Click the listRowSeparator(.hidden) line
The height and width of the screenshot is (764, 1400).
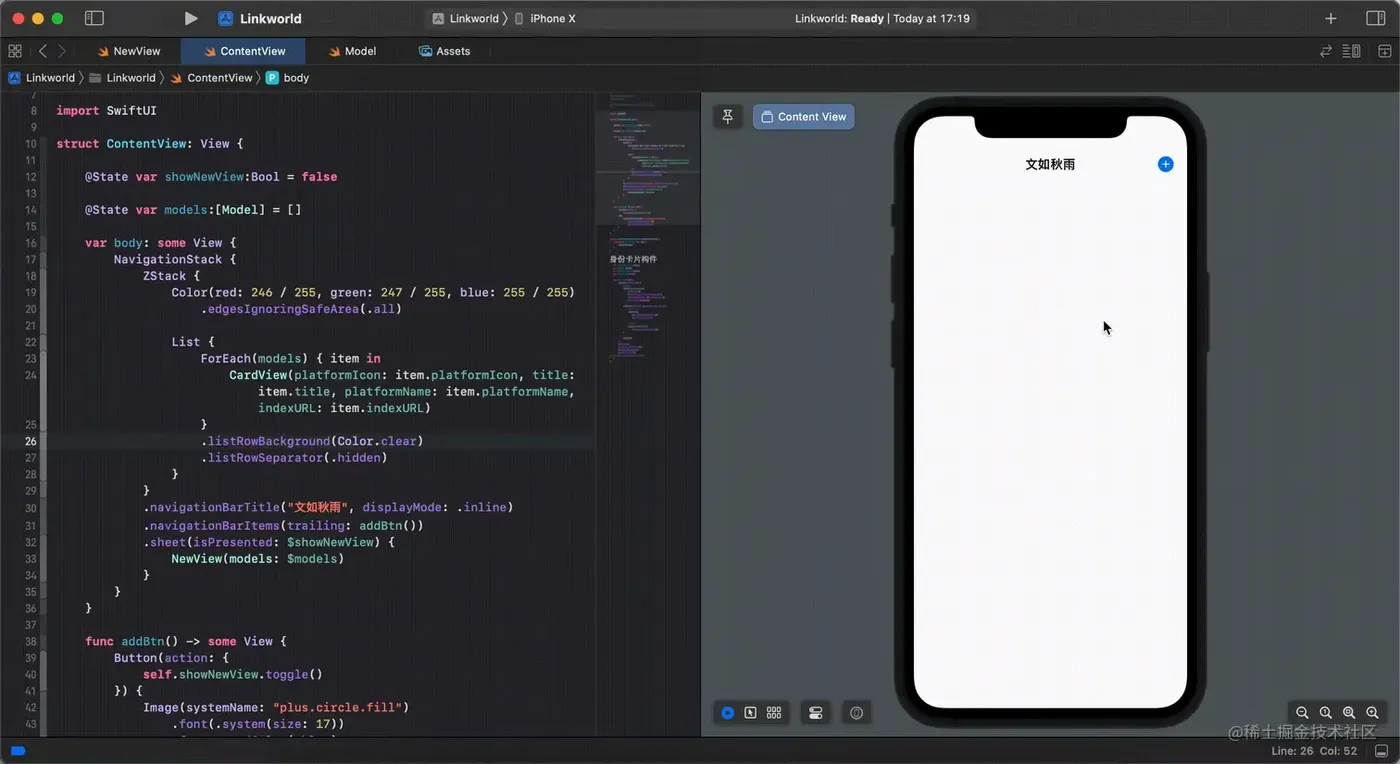pos(294,457)
